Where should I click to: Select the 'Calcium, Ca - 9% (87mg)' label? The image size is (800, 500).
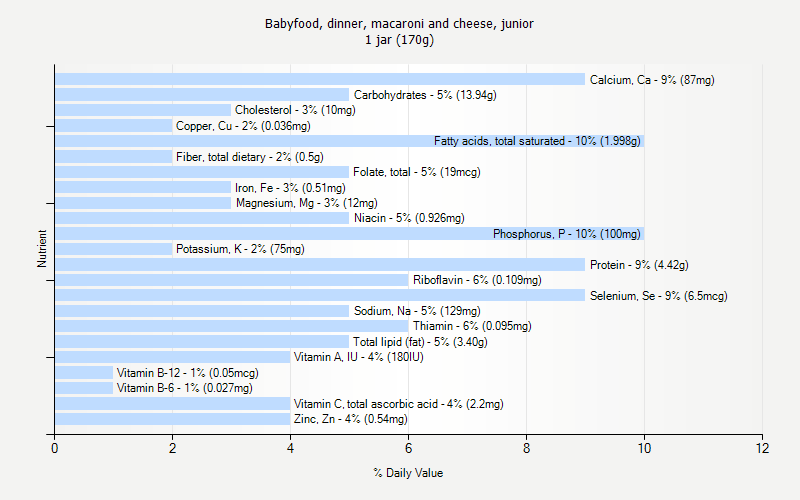652,80
